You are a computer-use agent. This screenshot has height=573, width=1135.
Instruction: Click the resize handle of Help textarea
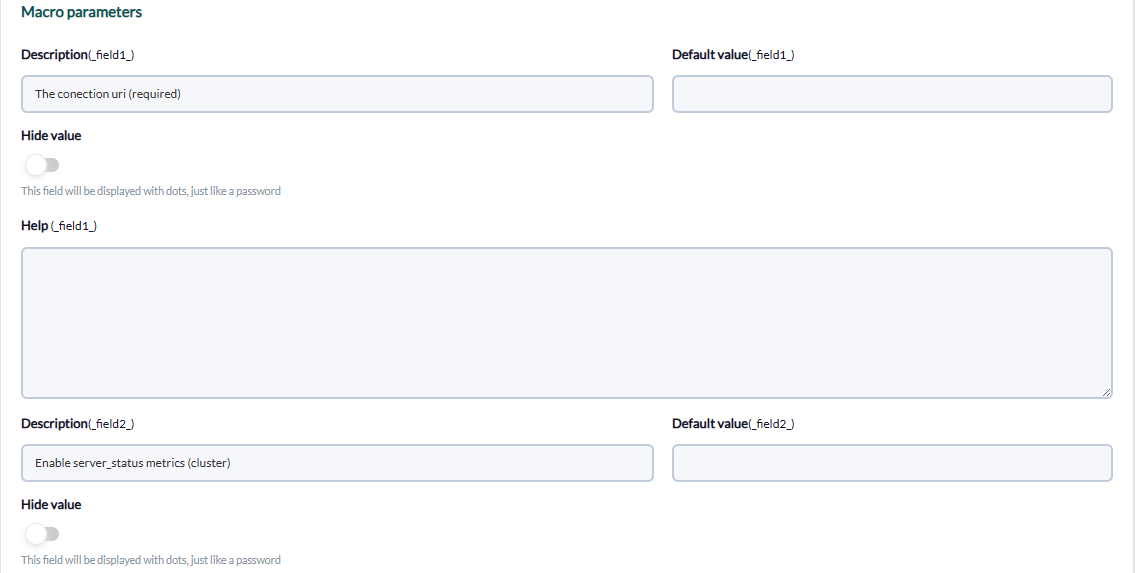click(x=1106, y=392)
